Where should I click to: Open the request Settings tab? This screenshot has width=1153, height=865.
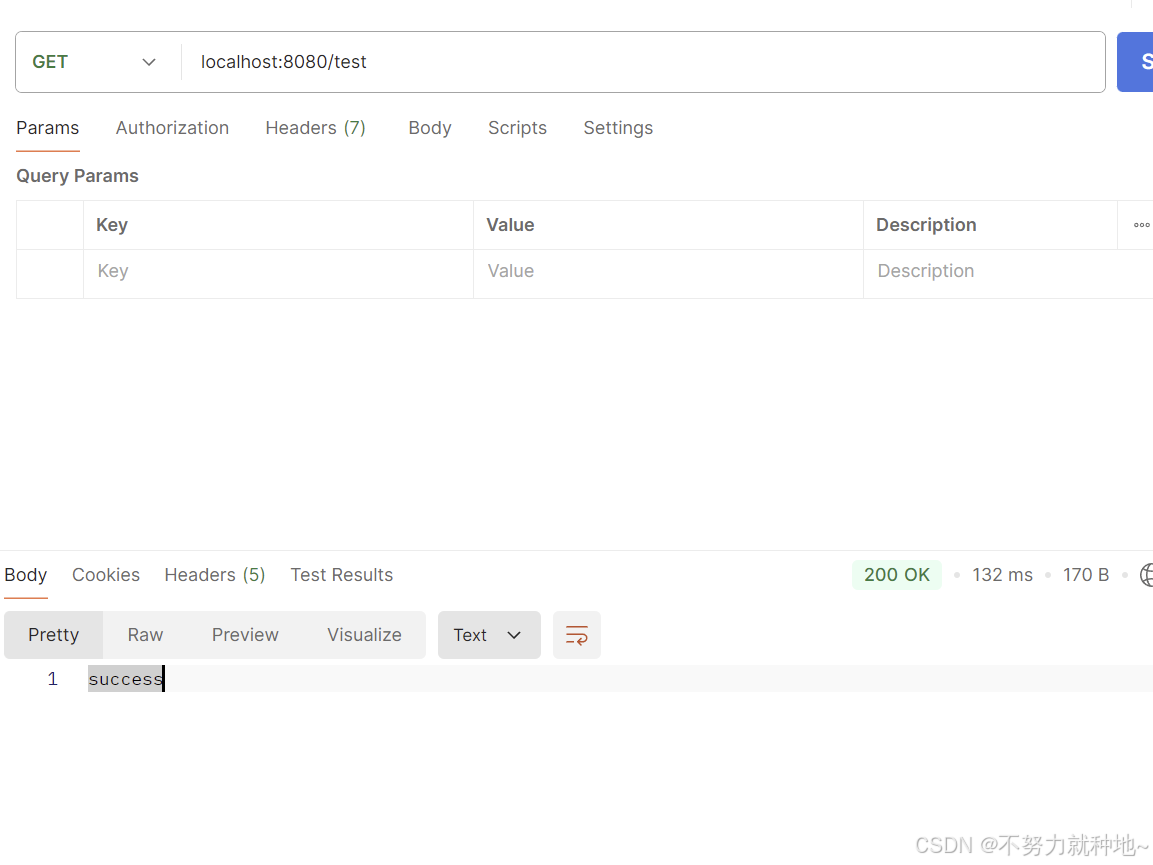[617, 128]
